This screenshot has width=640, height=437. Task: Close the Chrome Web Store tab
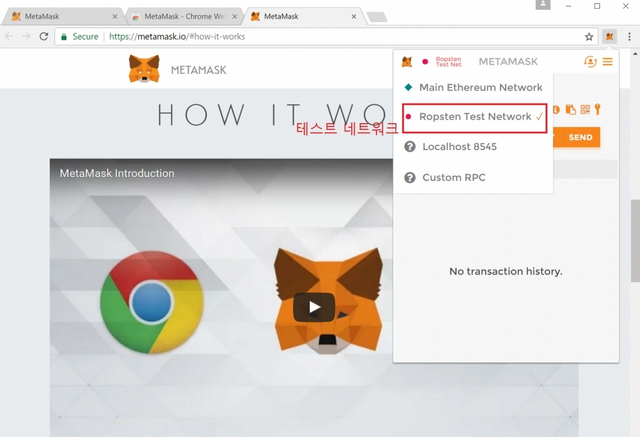(234, 16)
